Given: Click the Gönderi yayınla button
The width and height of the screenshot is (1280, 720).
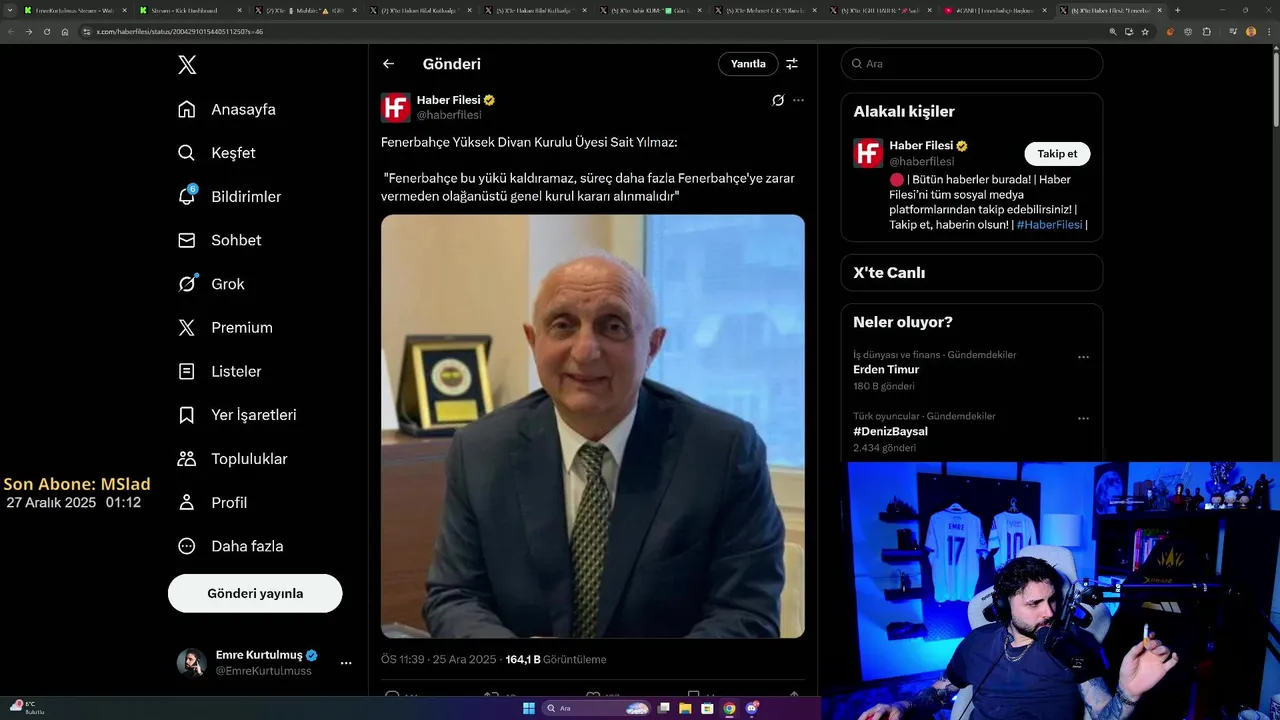Looking at the screenshot, I should point(255,593).
